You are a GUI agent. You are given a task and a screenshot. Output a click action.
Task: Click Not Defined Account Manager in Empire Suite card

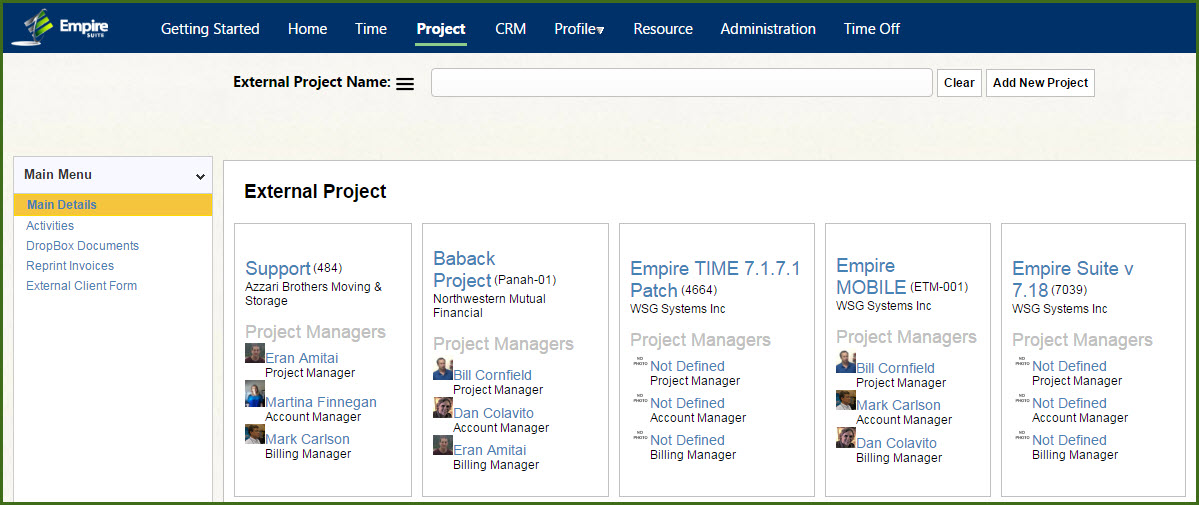tap(1069, 402)
